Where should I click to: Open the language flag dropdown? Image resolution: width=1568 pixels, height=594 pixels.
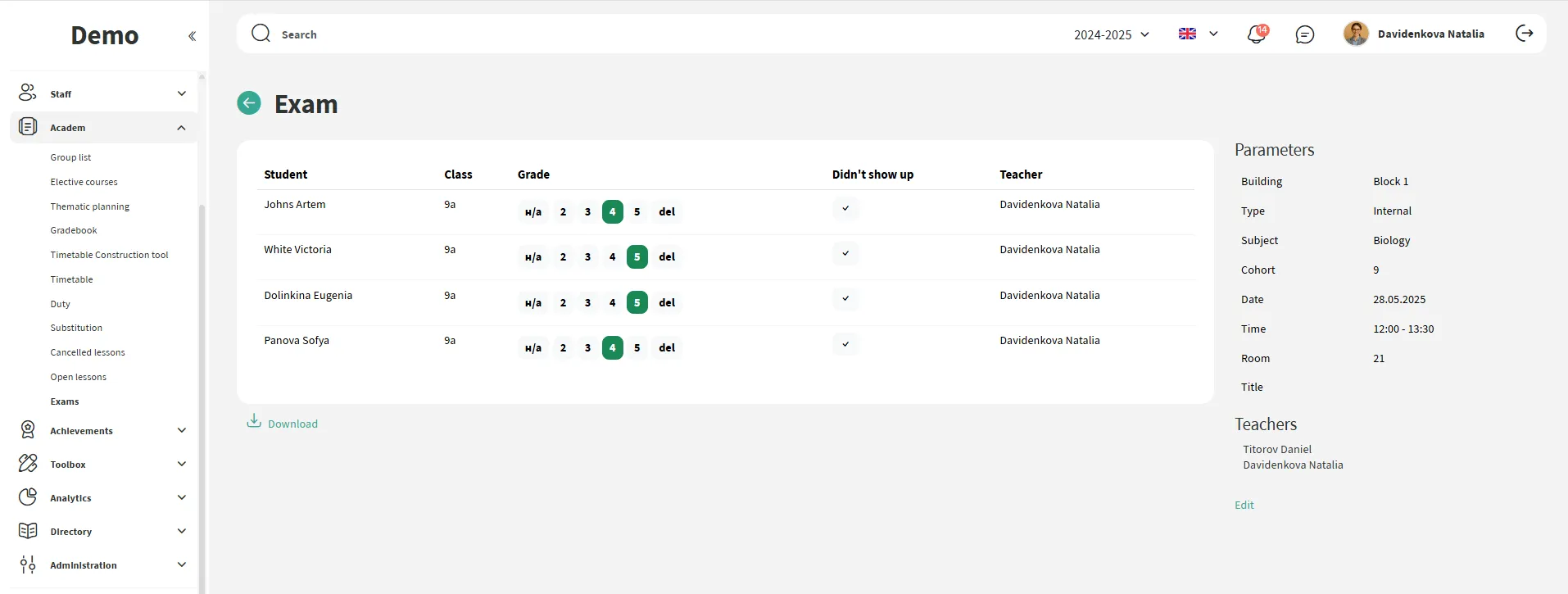pyautogui.click(x=1198, y=34)
